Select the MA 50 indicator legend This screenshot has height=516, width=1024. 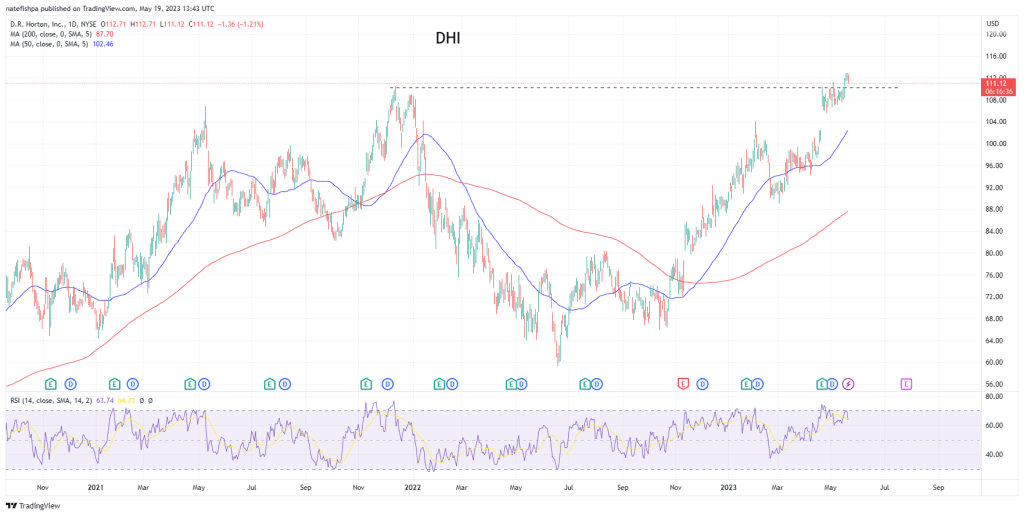[56, 44]
